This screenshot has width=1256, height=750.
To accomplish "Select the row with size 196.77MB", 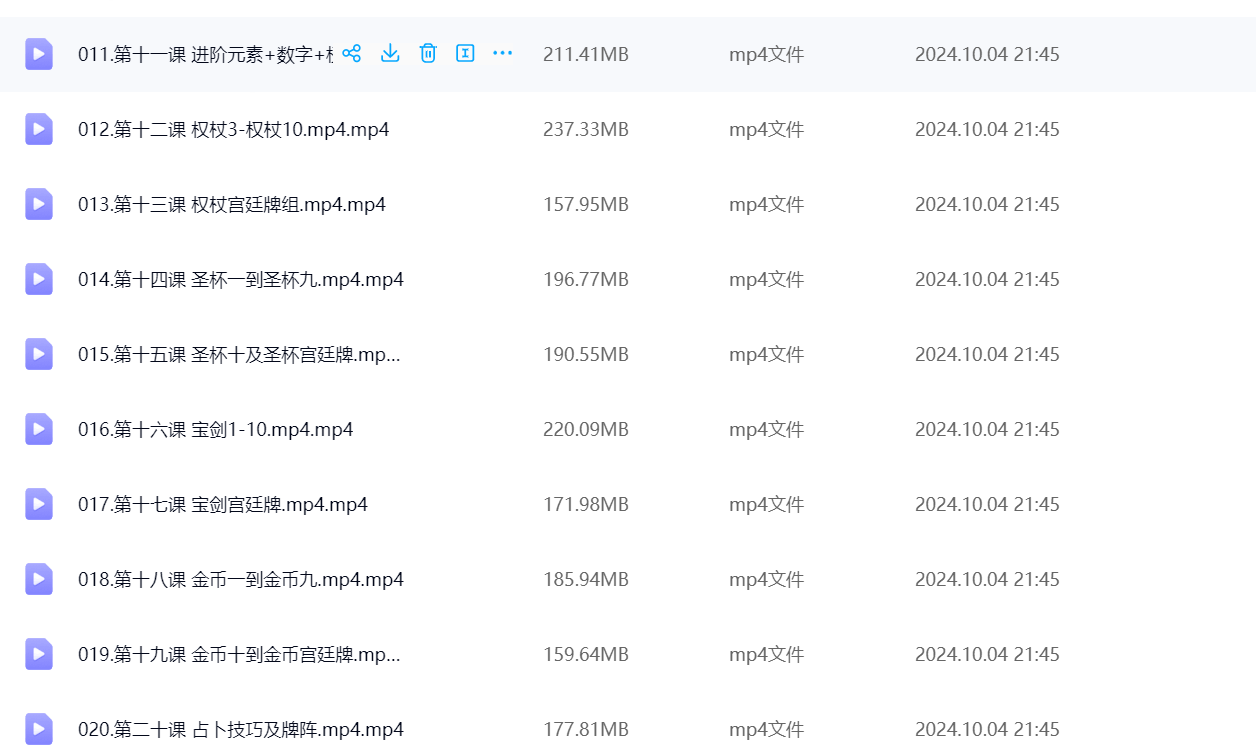I will (585, 280).
